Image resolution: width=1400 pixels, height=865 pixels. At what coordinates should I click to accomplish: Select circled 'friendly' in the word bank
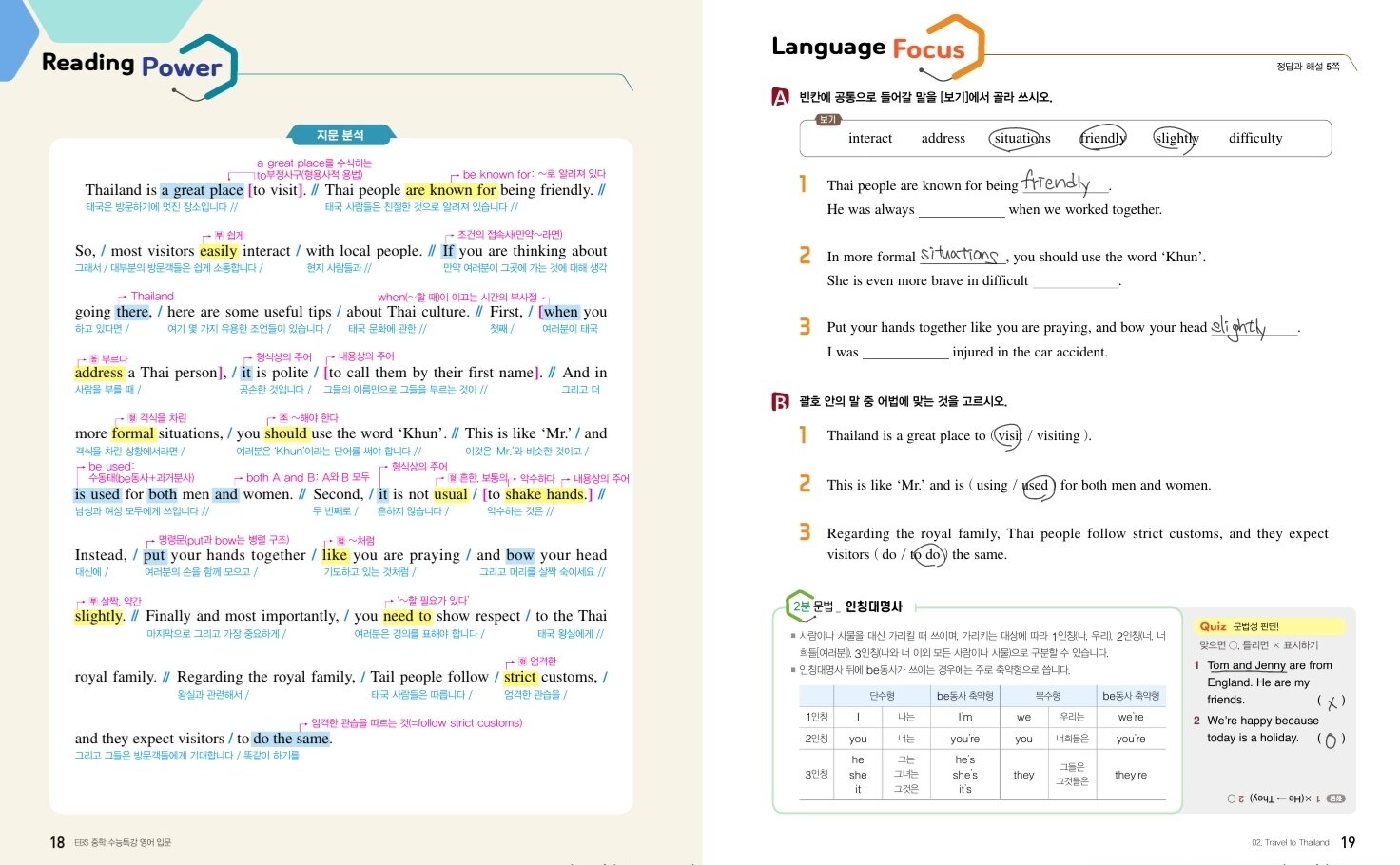point(1103,138)
